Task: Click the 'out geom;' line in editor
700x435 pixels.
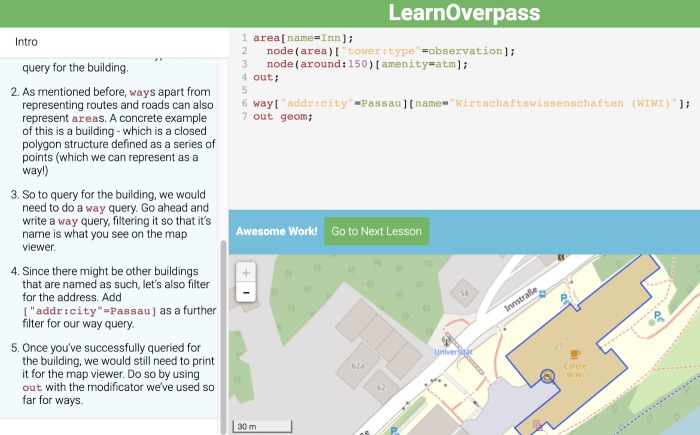Action: [x=283, y=116]
